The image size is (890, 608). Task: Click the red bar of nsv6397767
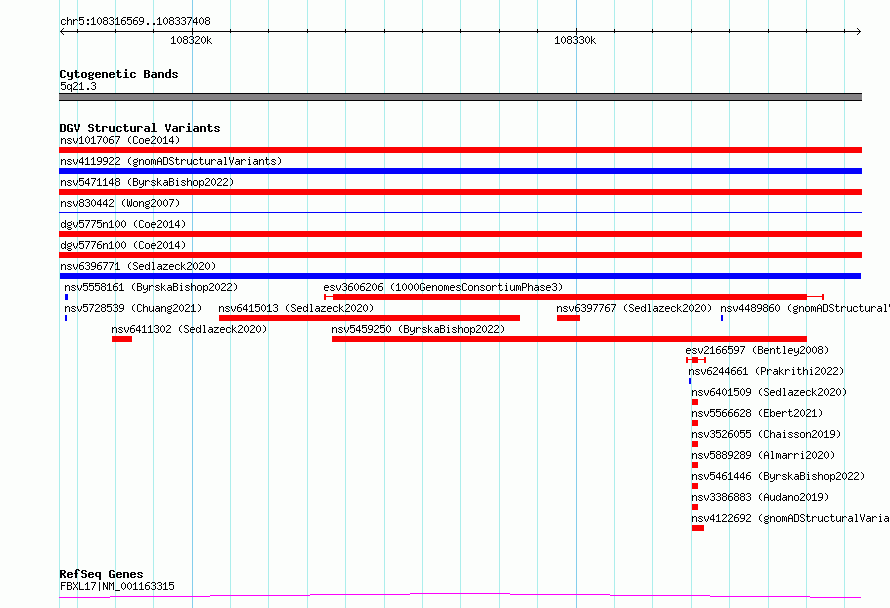(568, 318)
